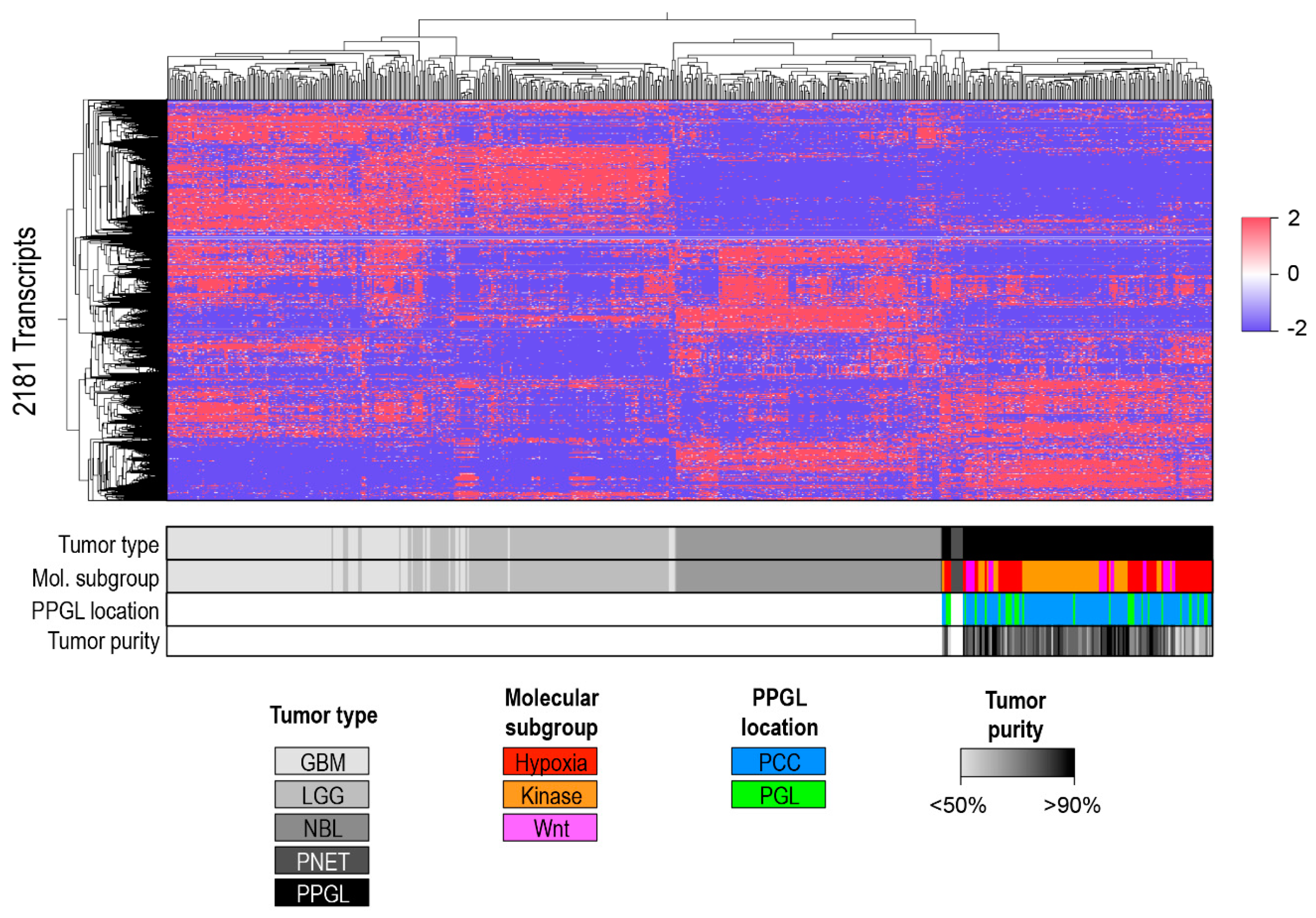Click the red-blue expression color scale bar
This screenshot has width=1316, height=918.
point(1256,274)
